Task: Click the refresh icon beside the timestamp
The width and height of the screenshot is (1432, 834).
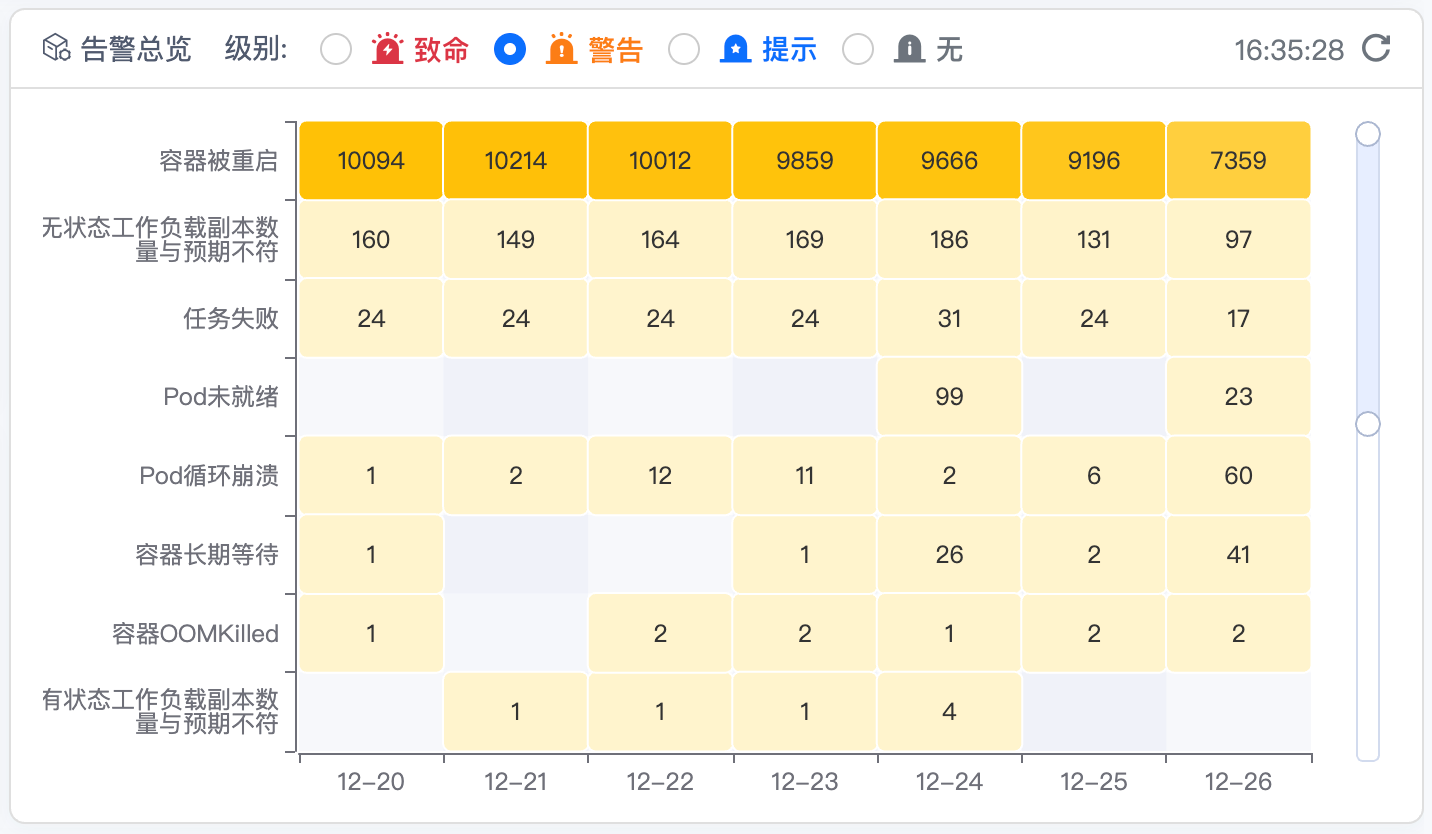Action: click(1377, 48)
